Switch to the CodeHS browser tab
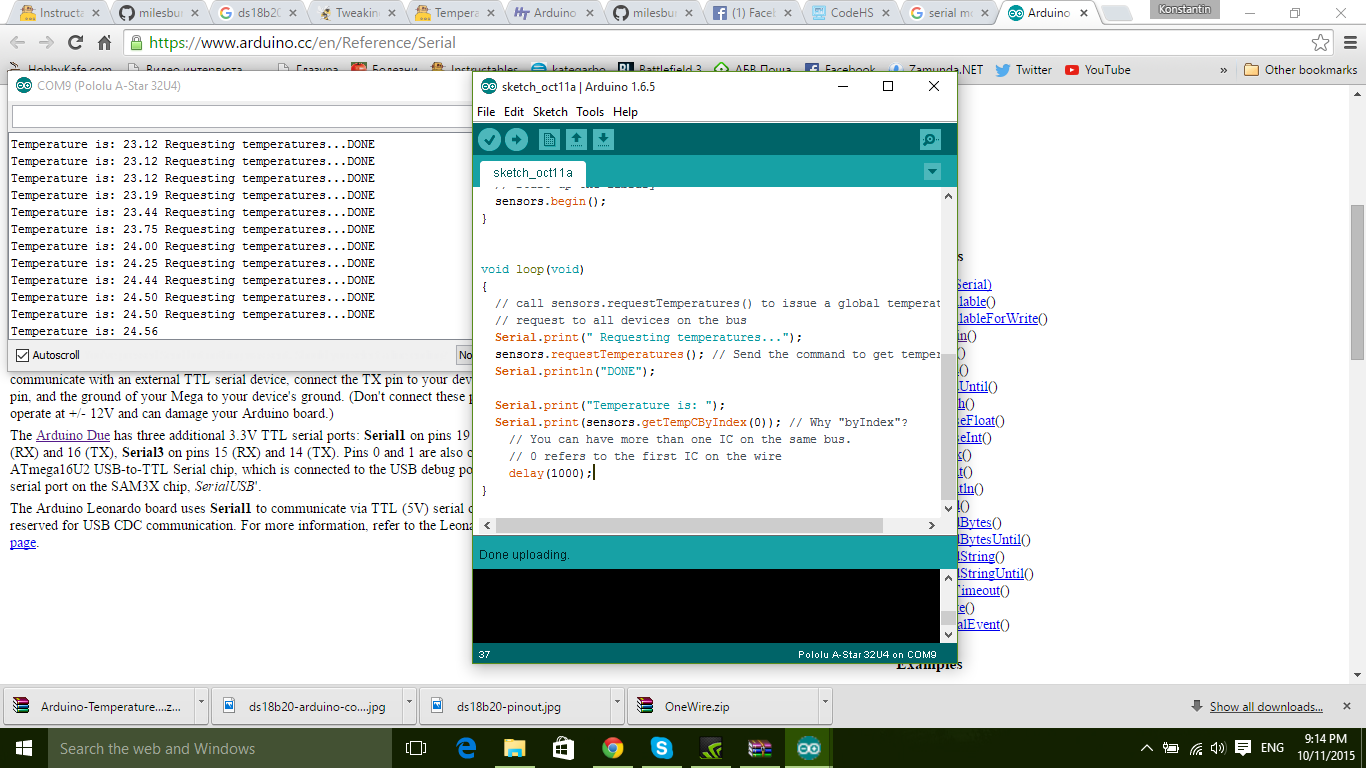The image size is (1366, 768). click(x=851, y=13)
